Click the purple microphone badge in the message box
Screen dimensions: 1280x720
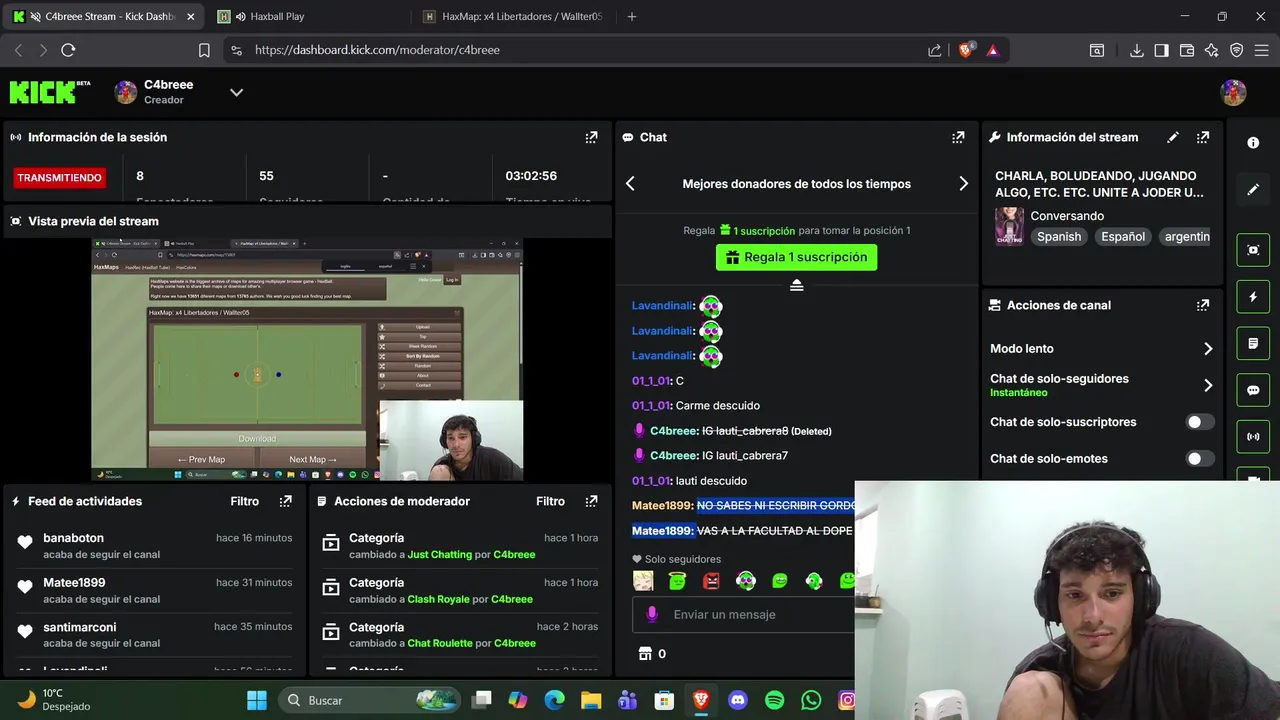point(652,614)
